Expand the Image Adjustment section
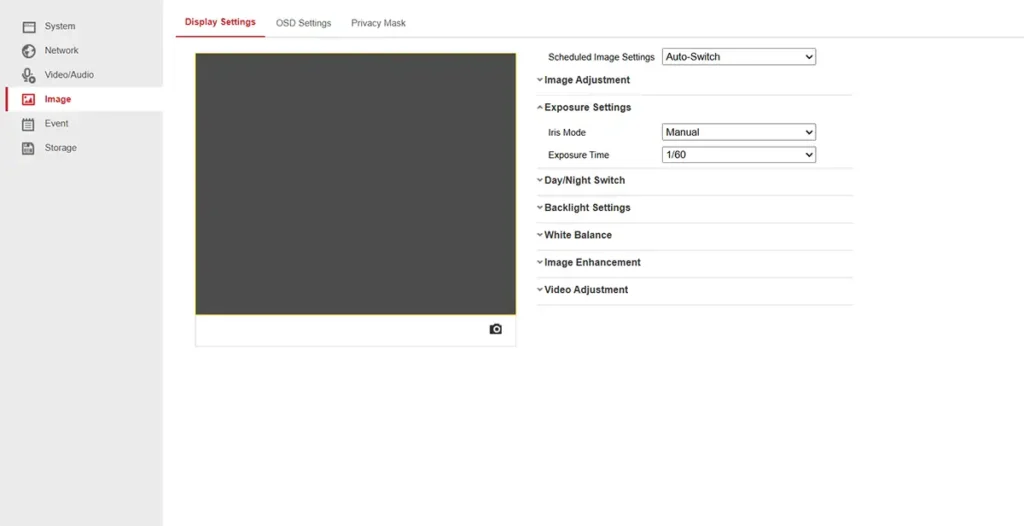 (x=586, y=80)
